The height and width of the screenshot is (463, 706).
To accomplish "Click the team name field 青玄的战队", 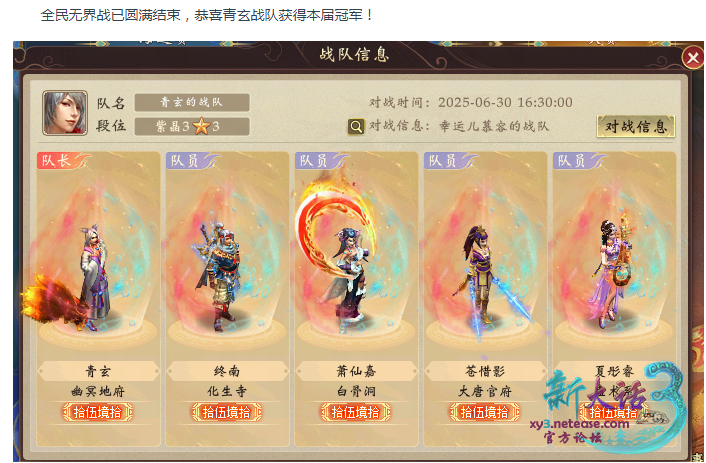I will 192,102.
